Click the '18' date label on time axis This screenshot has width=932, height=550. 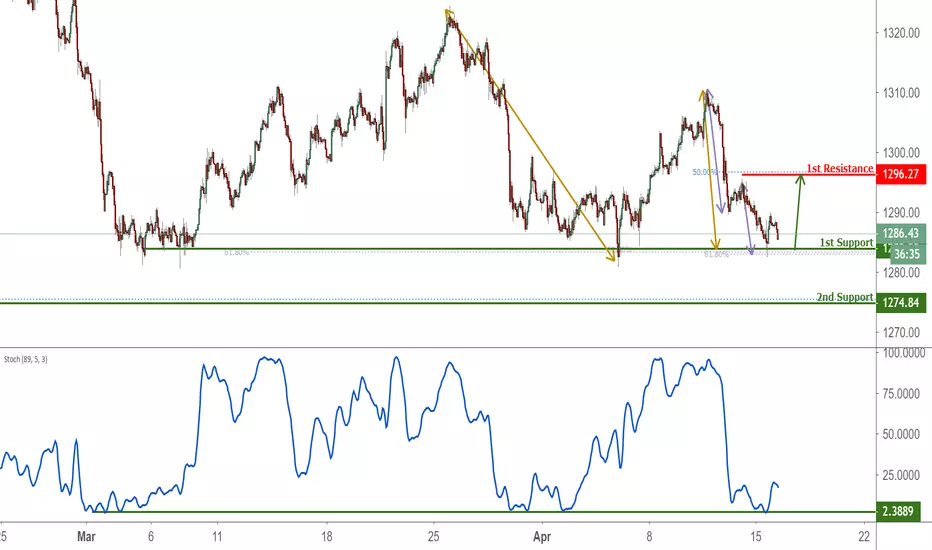point(326,537)
